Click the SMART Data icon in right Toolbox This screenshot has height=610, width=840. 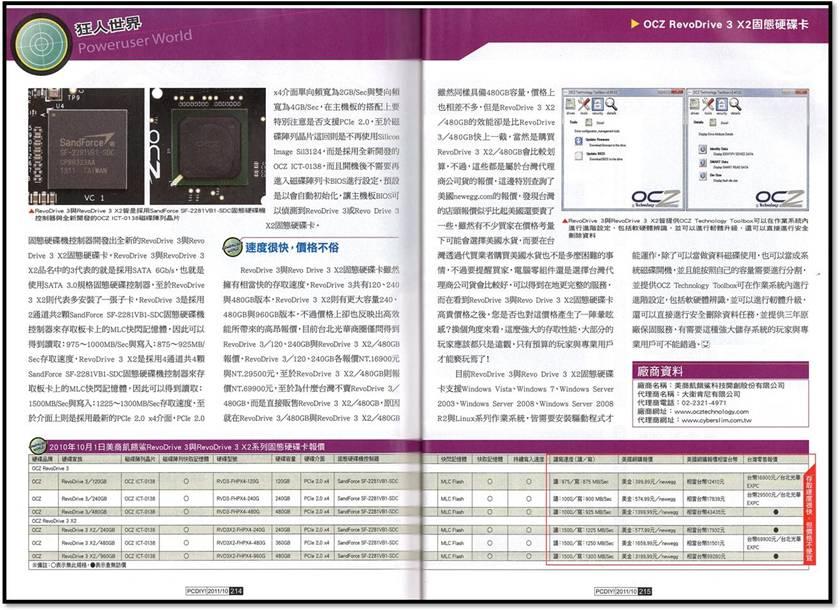coord(702,163)
